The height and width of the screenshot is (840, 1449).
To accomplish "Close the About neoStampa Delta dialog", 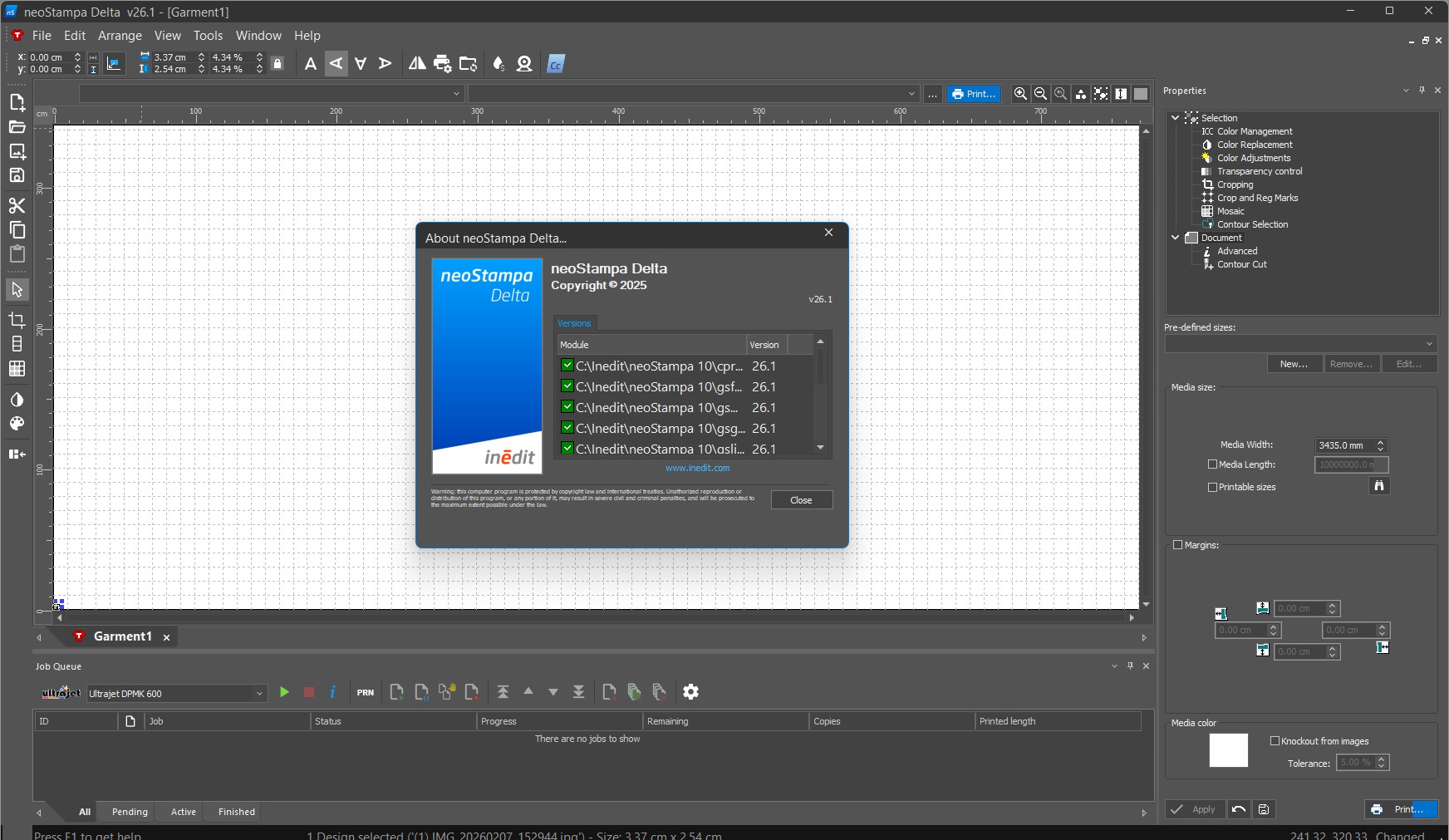I will tap(801, 500).
